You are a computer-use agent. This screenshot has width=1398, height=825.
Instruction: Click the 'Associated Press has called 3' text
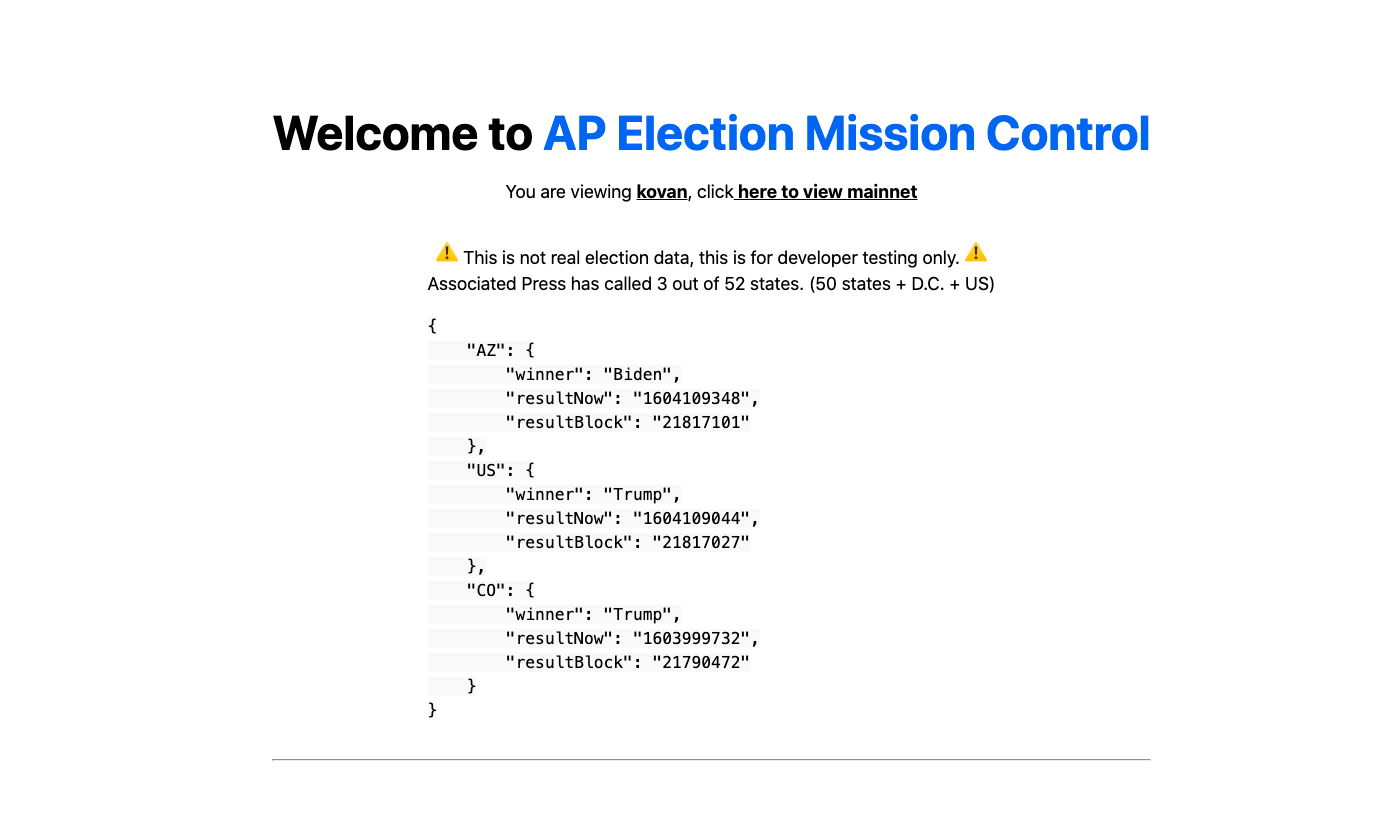click(x=547, y=284)
